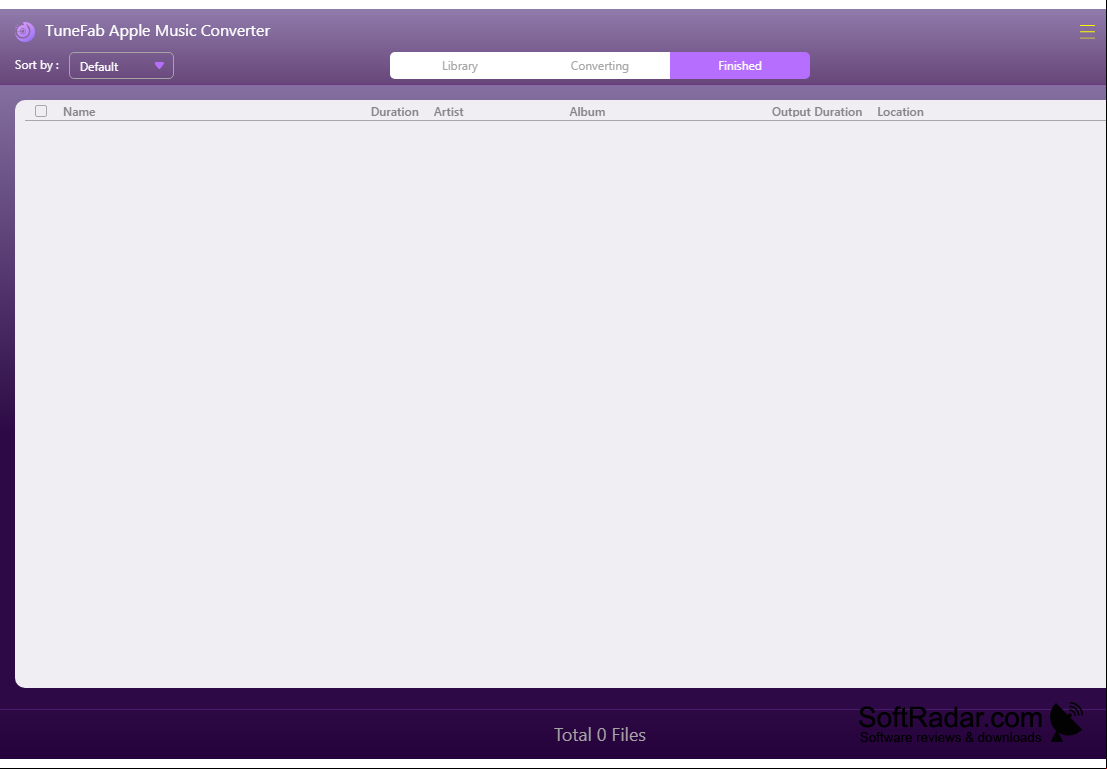This screenshot has height=769, width=1107.
Task: Switch to the Converting tab
Action: tap(599, 66)
